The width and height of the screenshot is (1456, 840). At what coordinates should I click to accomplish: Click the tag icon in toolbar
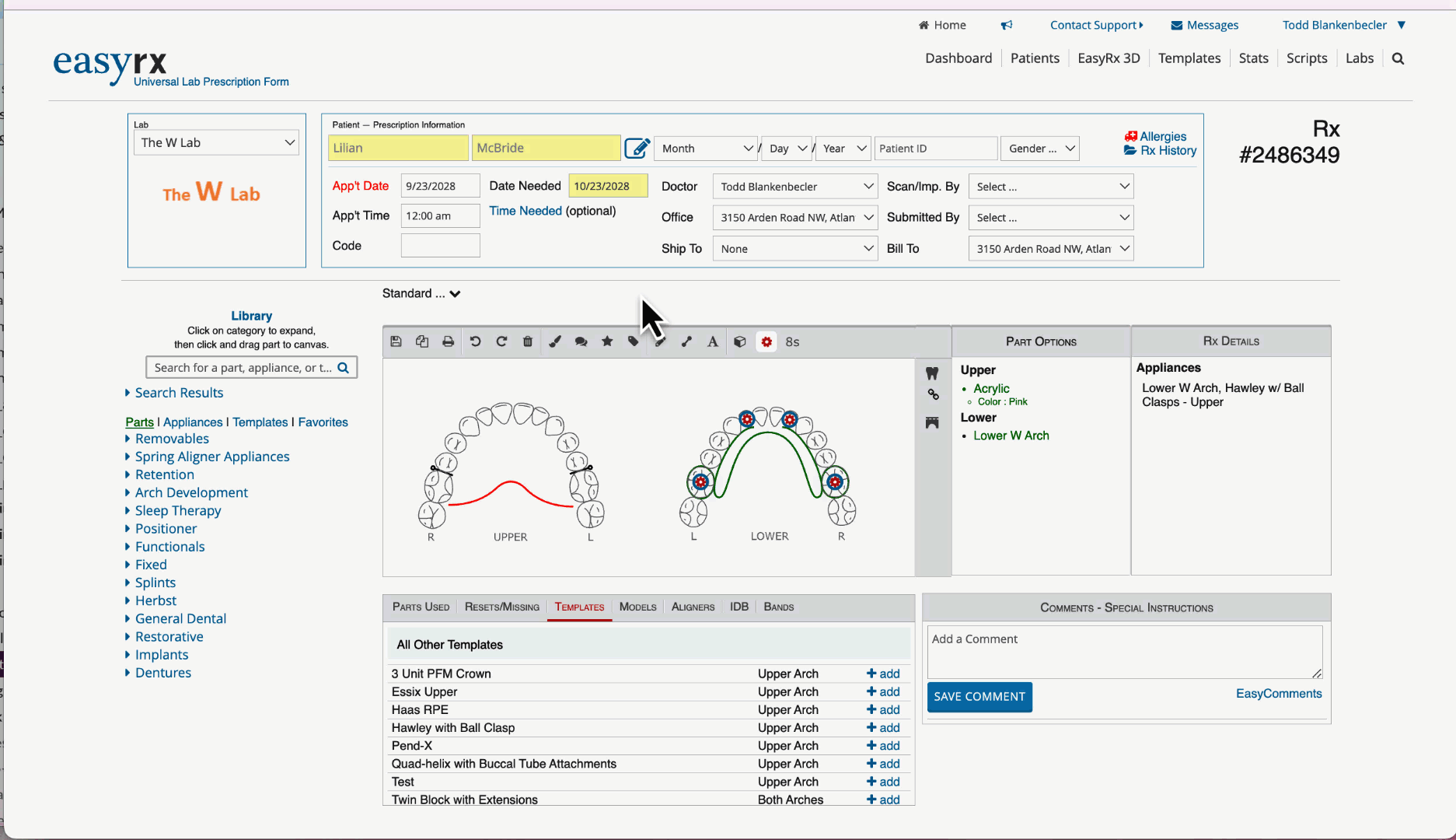tap(634, 341)
